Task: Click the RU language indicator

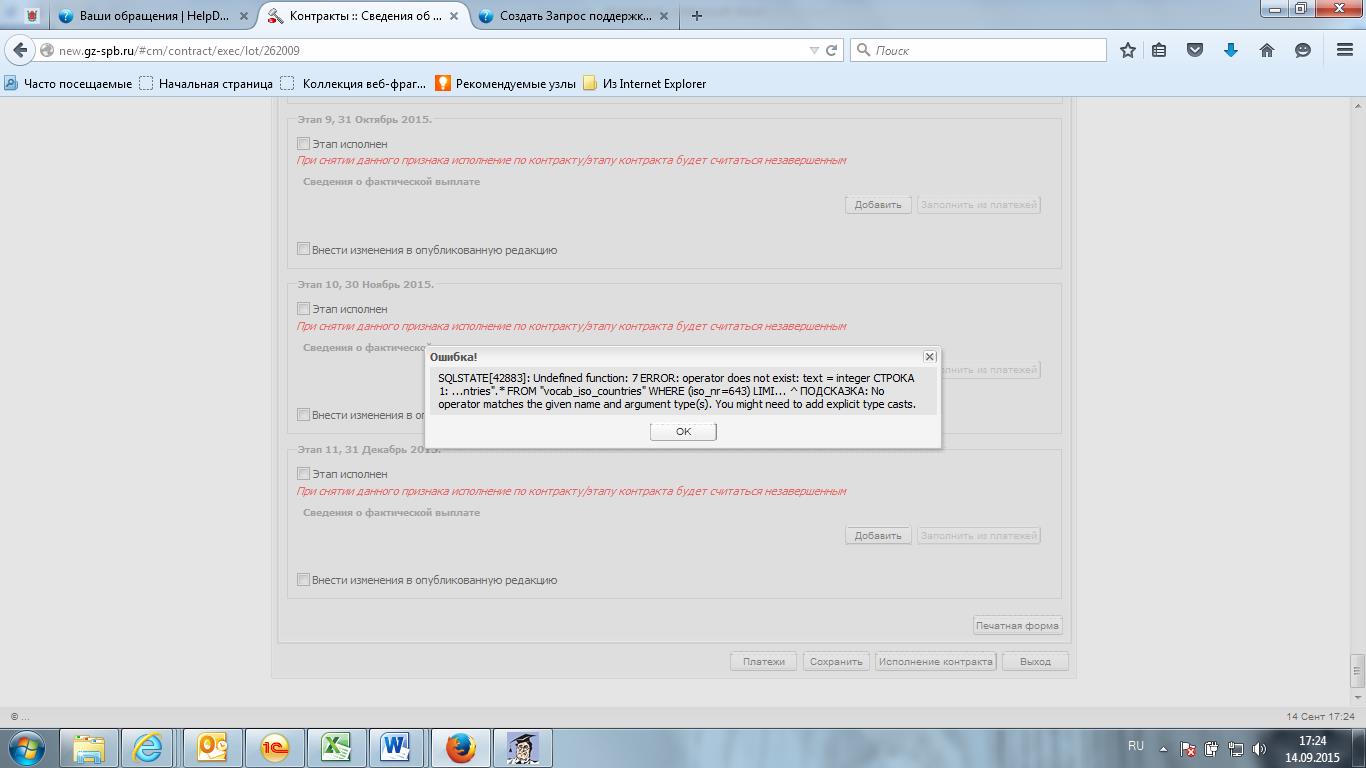Action: (x=1136, y=746)
